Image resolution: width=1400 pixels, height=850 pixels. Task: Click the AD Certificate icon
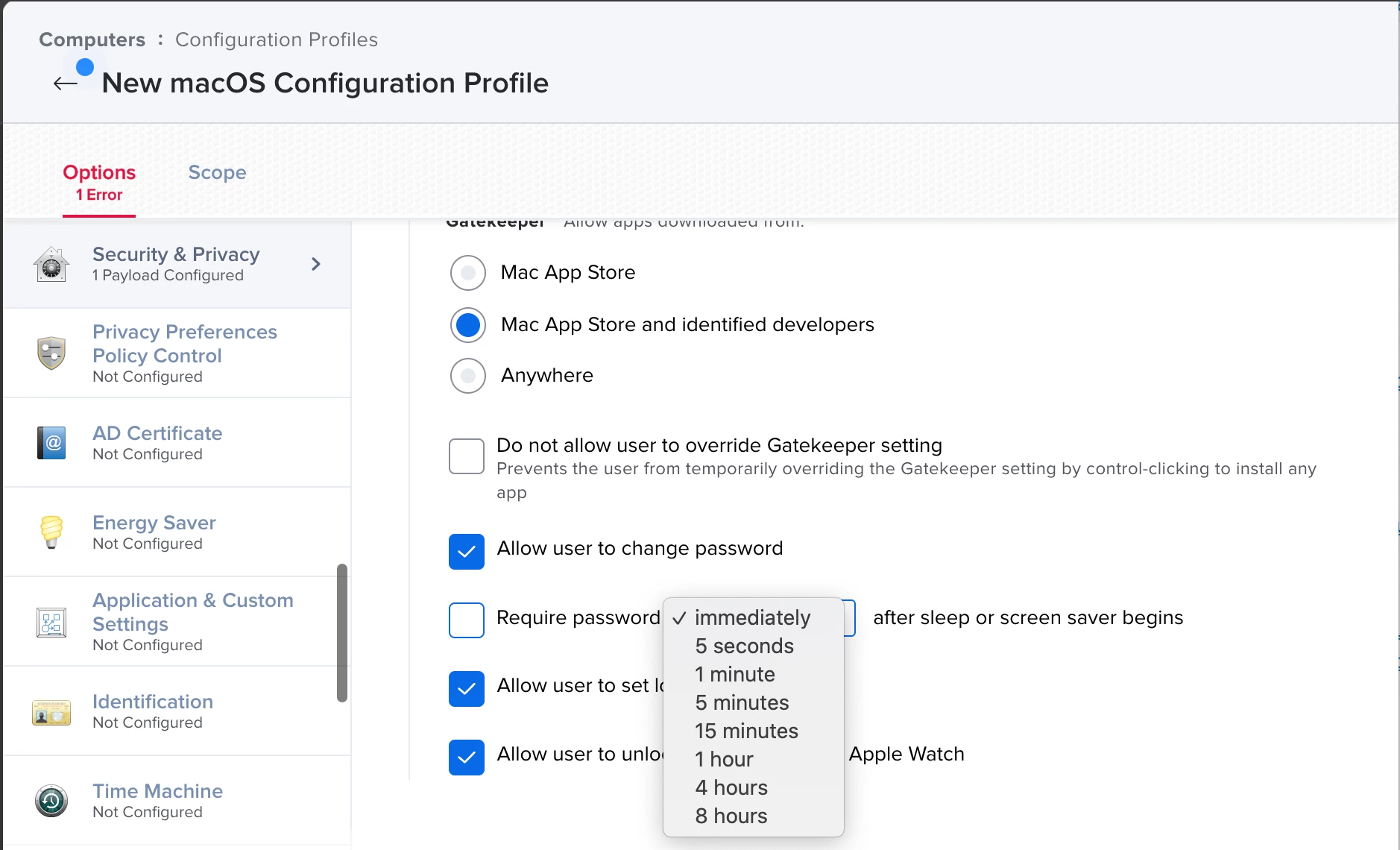point(51,443)
